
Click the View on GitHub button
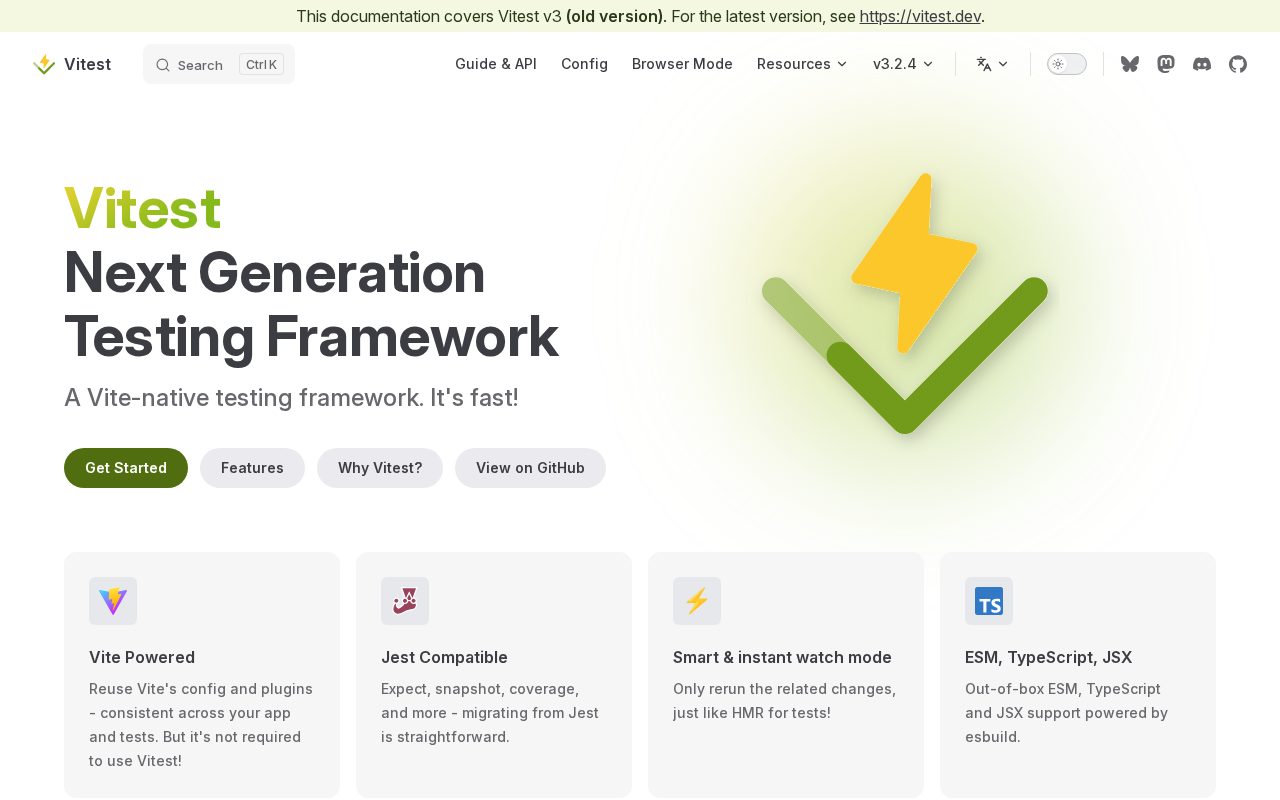click(x=530, y=468)
